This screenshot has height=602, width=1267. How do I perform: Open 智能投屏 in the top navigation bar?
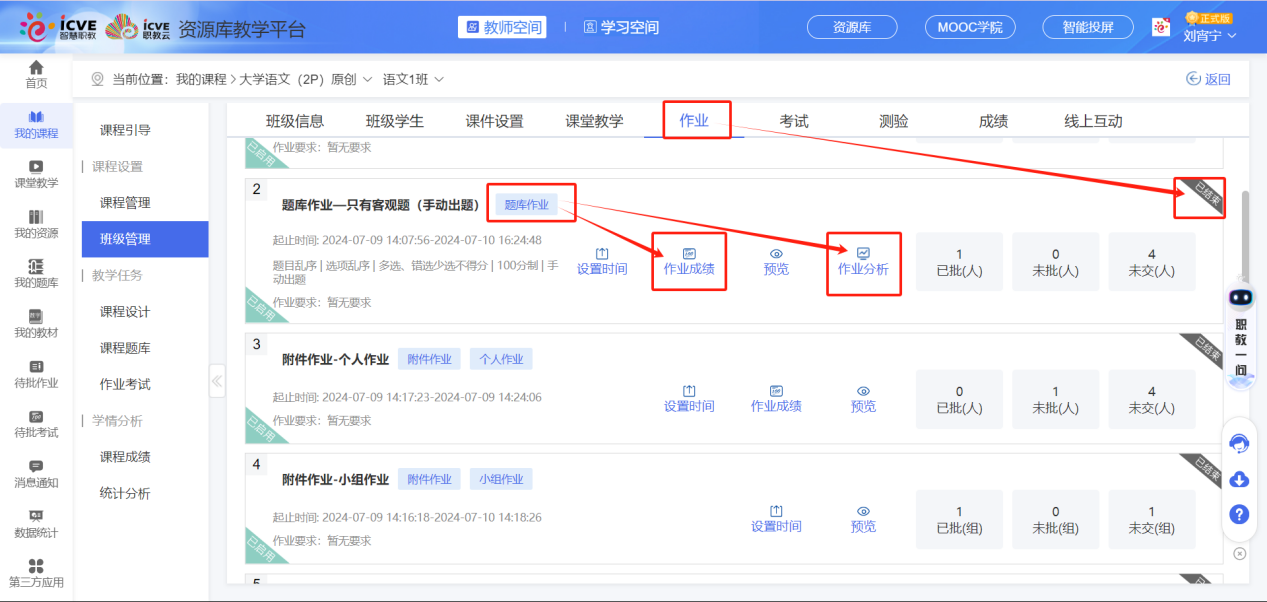tap(1088, 27)
